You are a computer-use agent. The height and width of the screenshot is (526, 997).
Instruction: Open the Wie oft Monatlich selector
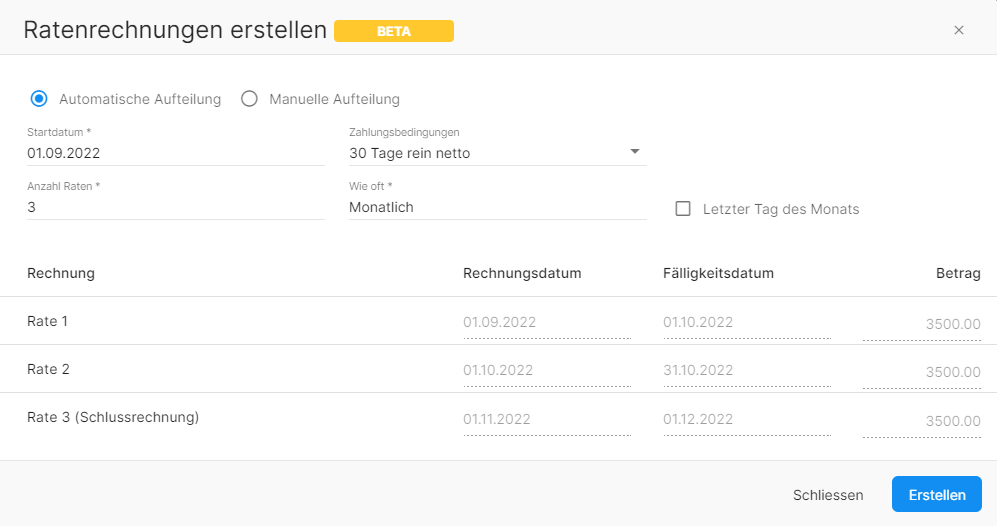click(497, 207)
